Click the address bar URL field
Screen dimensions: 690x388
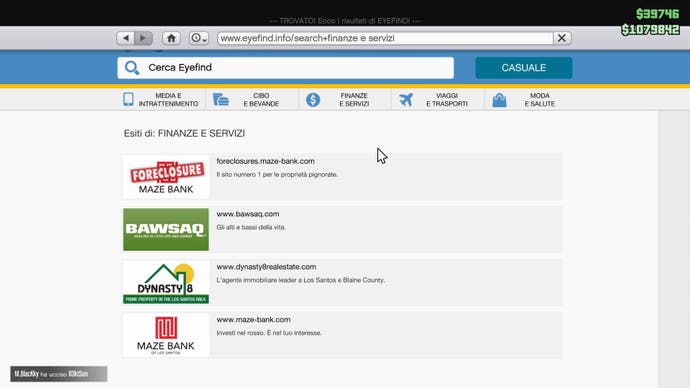[x=385, y=38]
